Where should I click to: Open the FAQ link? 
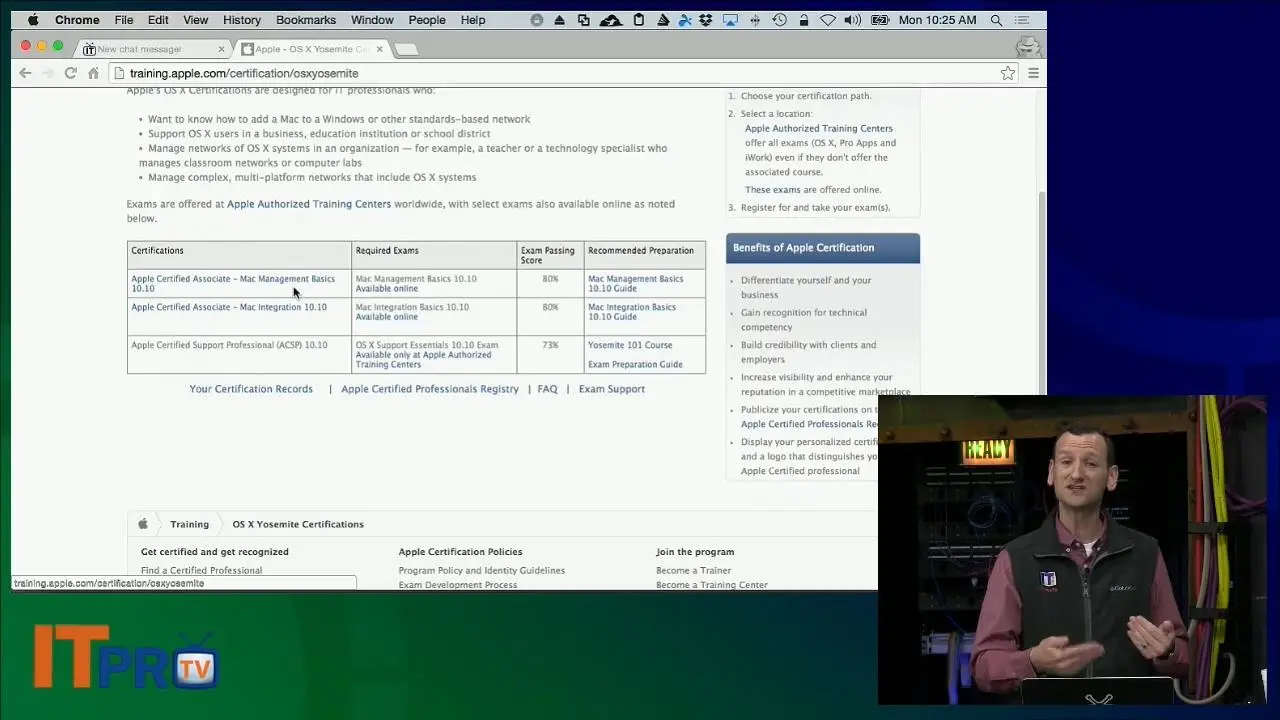(x=547, y=389)
